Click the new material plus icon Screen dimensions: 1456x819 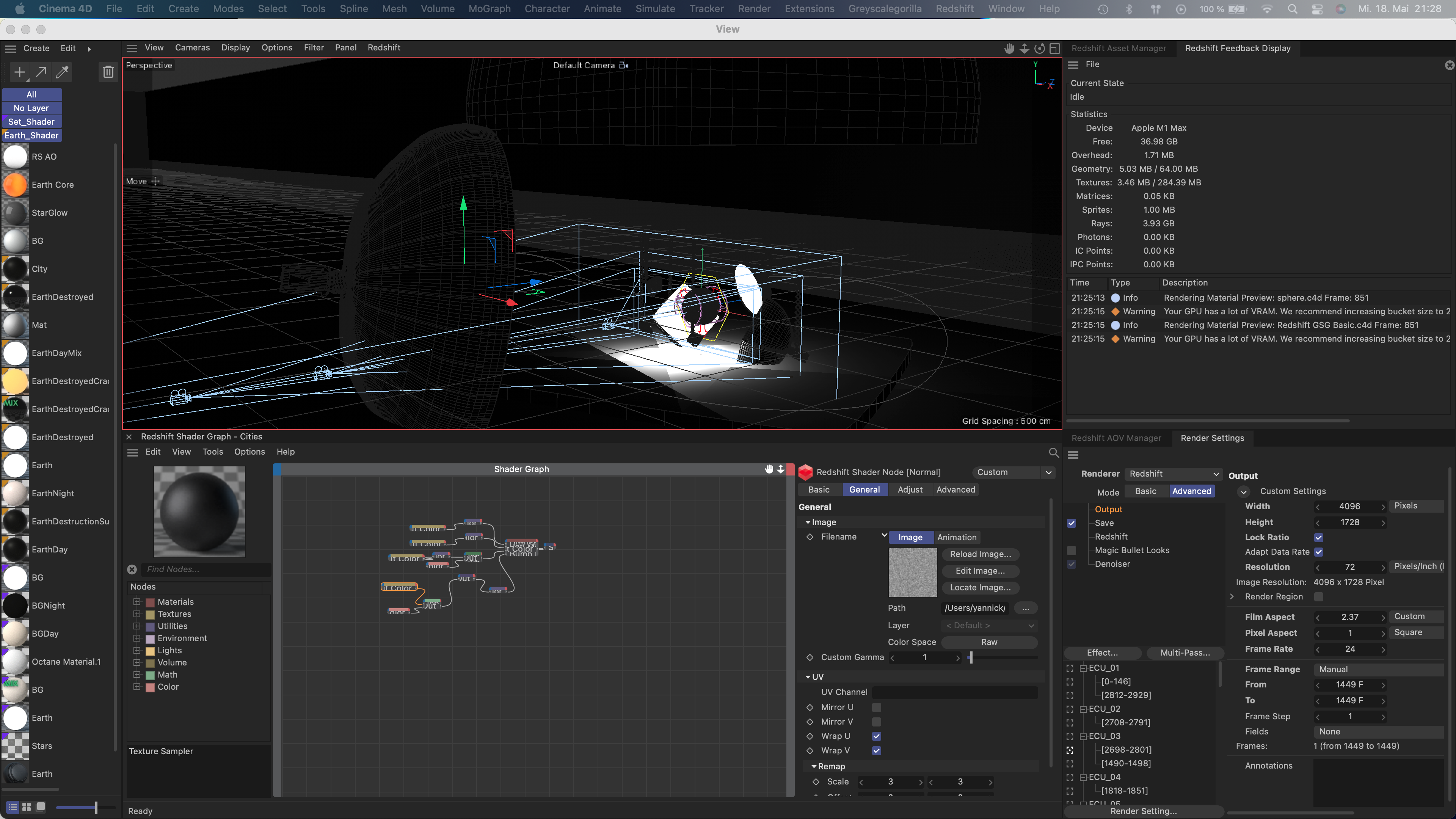(x=20, y=72)
